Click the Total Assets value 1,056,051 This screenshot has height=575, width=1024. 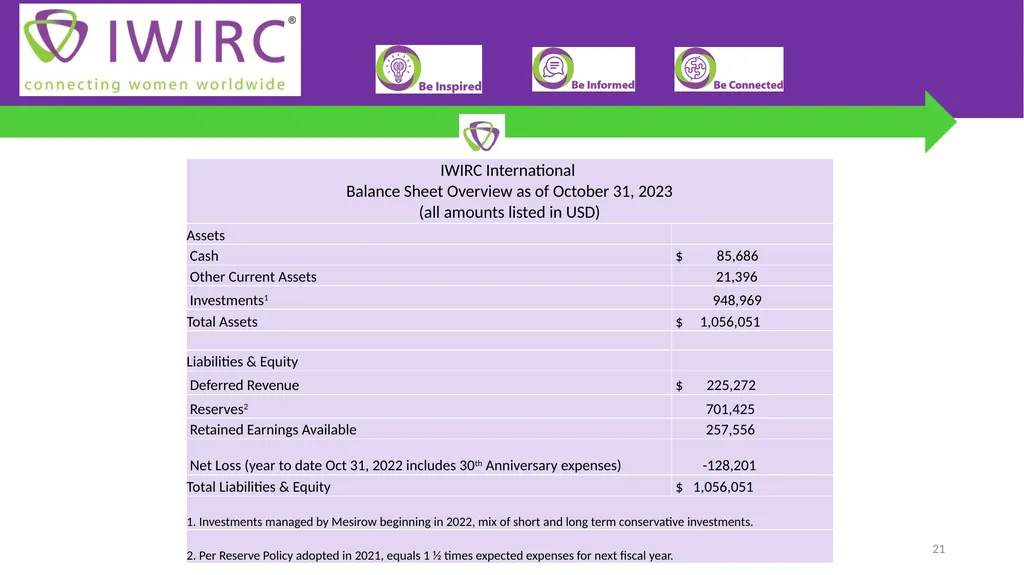(x=729, y=322)
